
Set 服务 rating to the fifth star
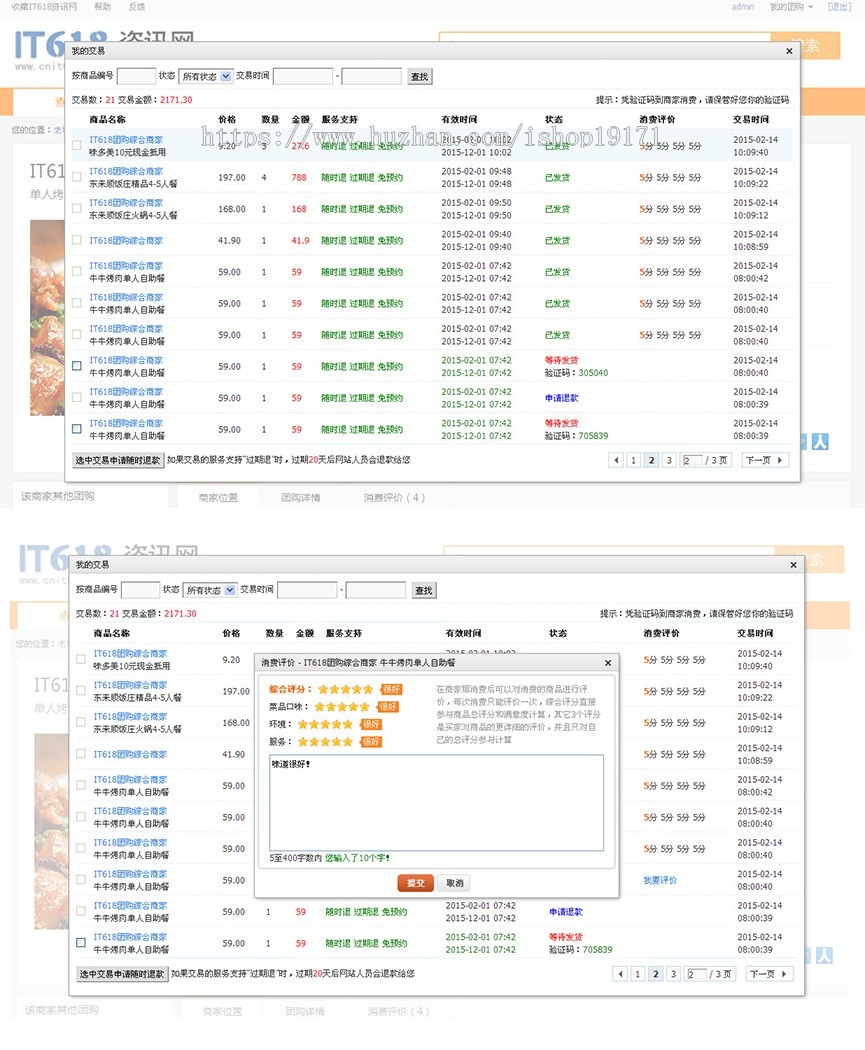click(347, 741)
